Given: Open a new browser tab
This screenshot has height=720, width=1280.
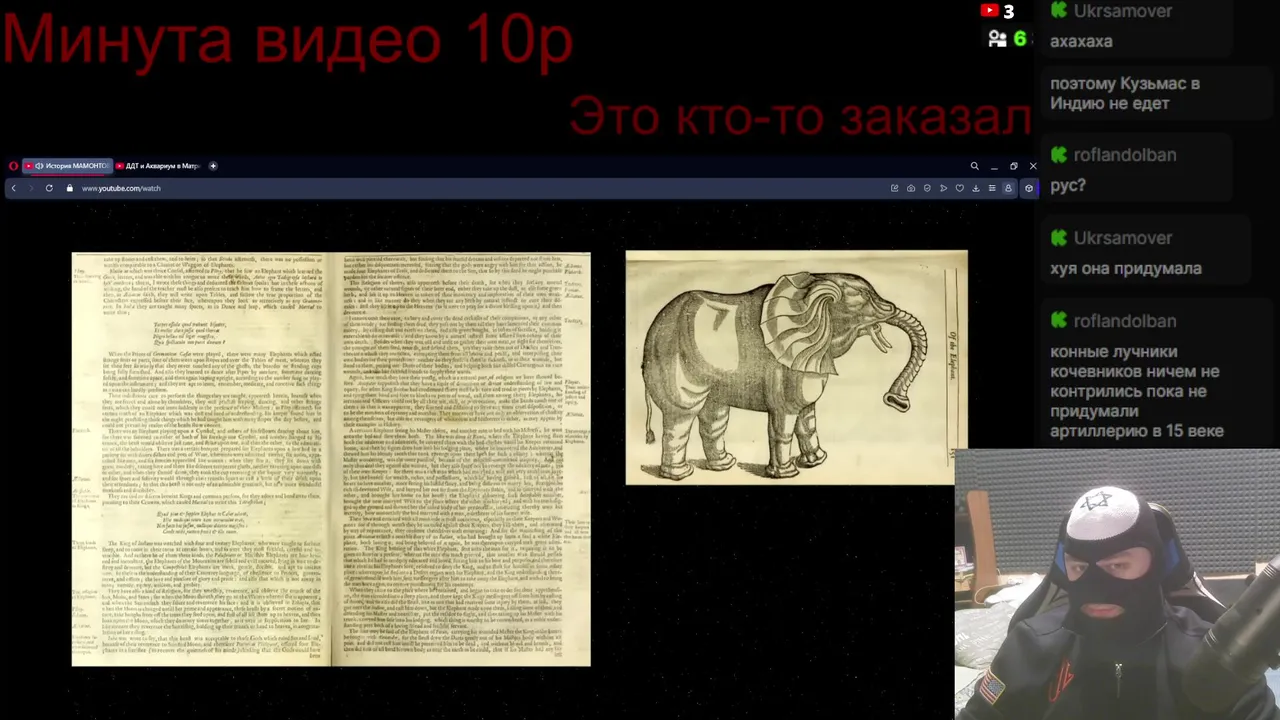Looking at the screenshot, I should (x=213, y=166).
